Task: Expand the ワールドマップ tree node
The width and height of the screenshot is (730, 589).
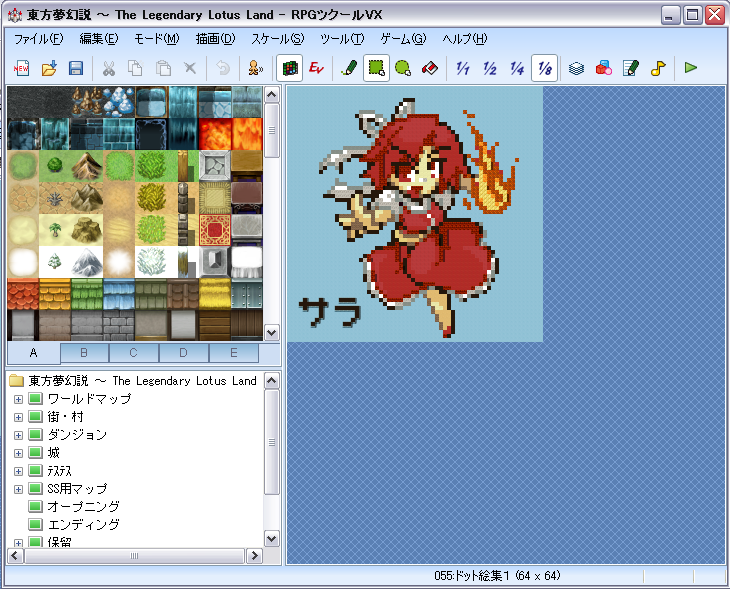Action: [x=18, y=399]
